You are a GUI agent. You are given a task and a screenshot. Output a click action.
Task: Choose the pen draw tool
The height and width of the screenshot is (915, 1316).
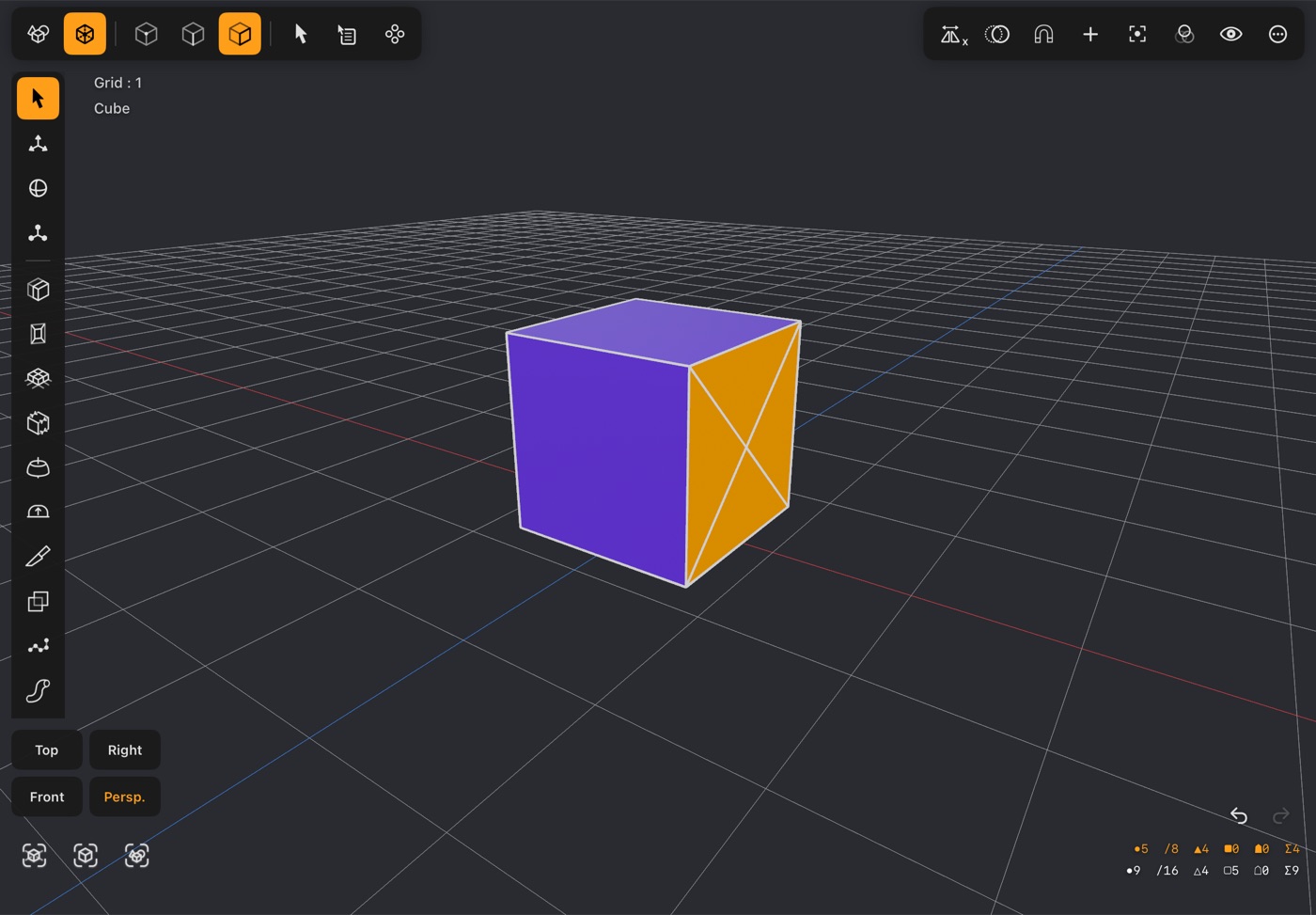pos(38,557)
